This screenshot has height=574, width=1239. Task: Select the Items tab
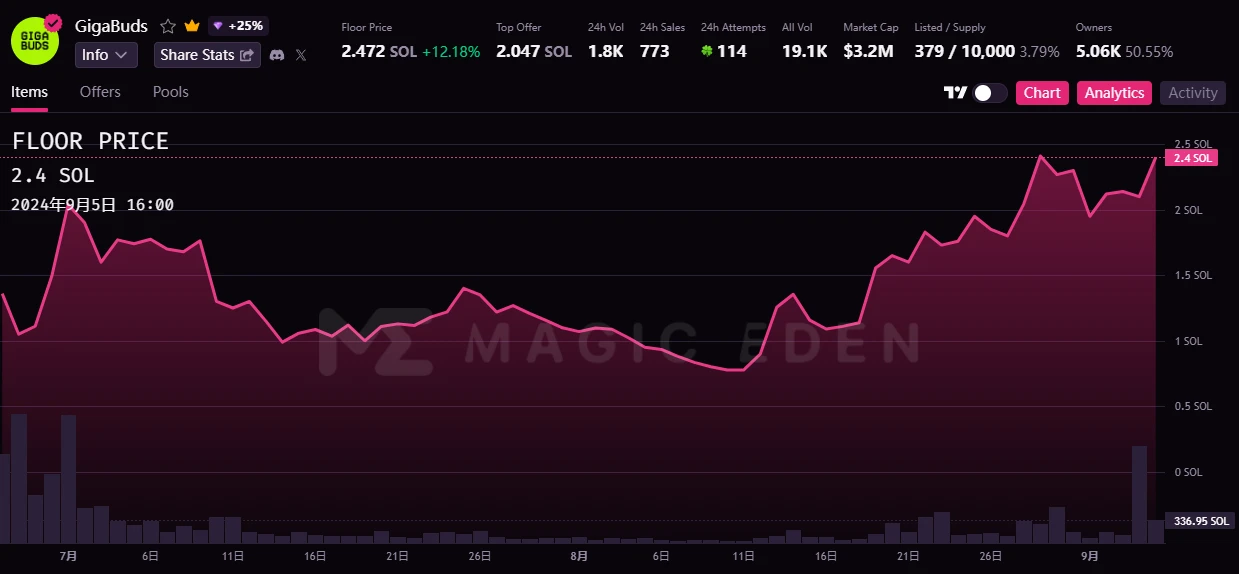pos(29,92)
